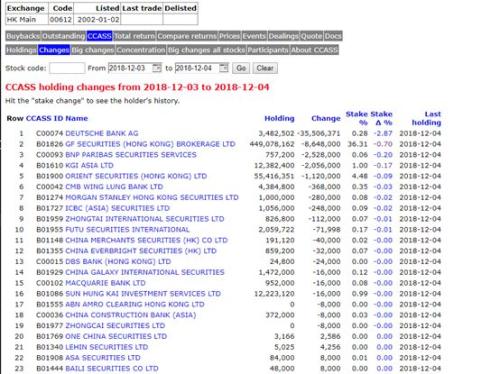The image size is (500, 374).
Task: Go to the Participants tab
Action: [x=268, y=50]
